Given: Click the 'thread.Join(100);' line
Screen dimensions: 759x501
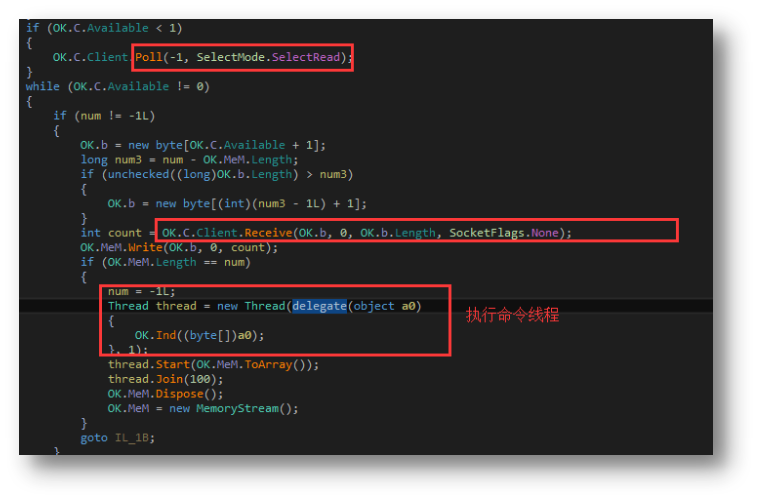Looking at the screenshot, I should tap(166, 379).
